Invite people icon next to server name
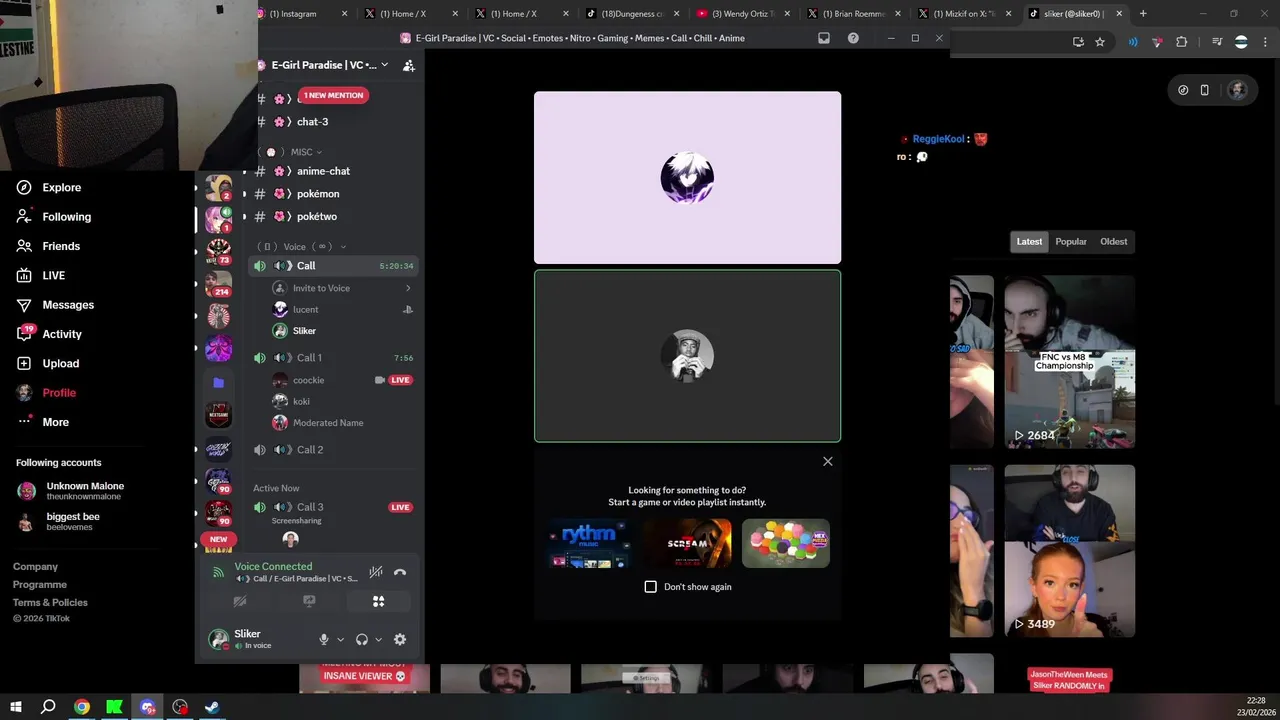Image resolution: width=1280 pixels, height=720 pixels. point(409,65)
